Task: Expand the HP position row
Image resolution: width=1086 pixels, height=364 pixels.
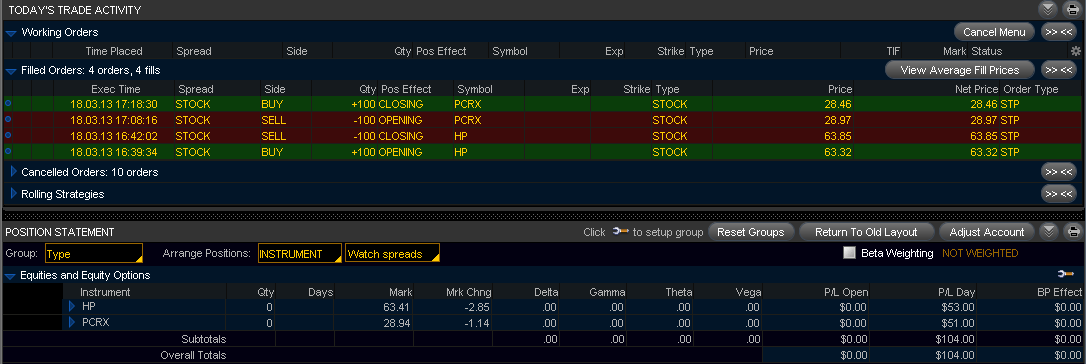Action: 72,306
